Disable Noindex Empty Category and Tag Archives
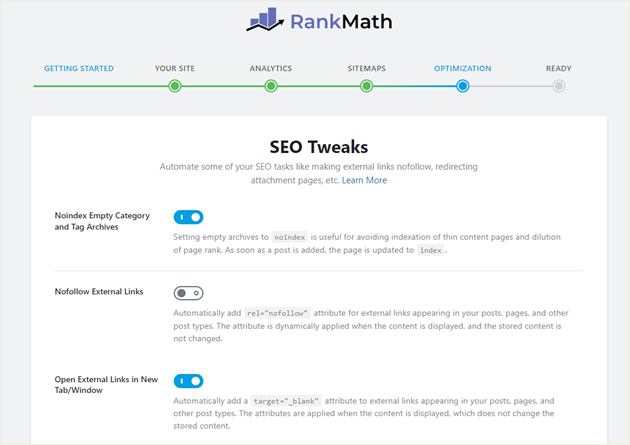The width and height of the screenshot is (630, 445). [x=188, y=217]
